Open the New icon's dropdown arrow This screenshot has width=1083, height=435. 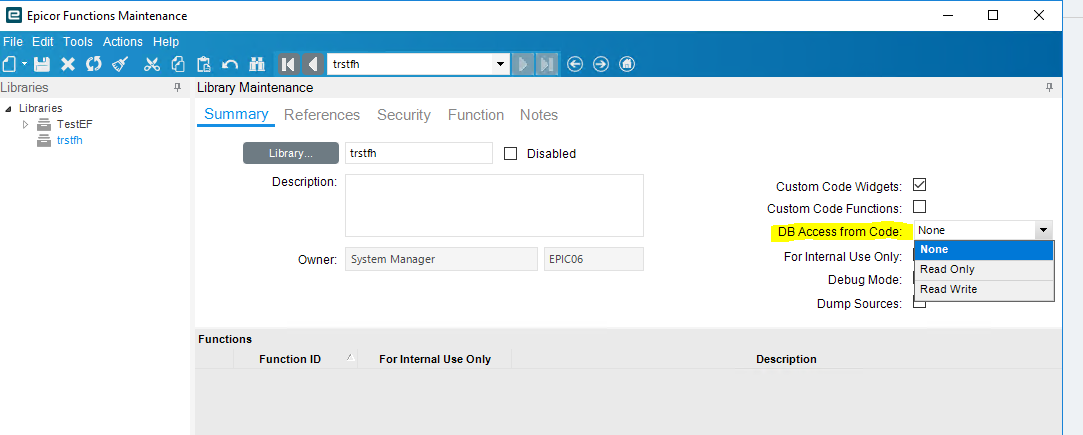point(24,64)
